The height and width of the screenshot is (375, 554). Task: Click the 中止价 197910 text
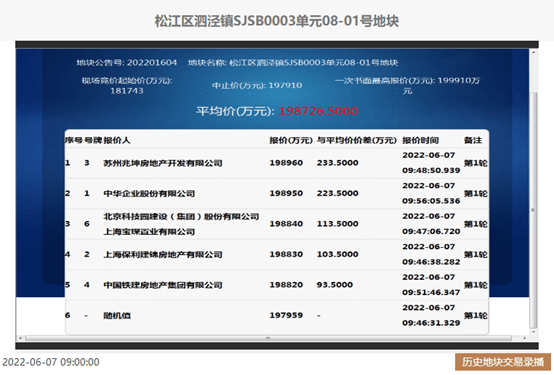tap(257, 85)
